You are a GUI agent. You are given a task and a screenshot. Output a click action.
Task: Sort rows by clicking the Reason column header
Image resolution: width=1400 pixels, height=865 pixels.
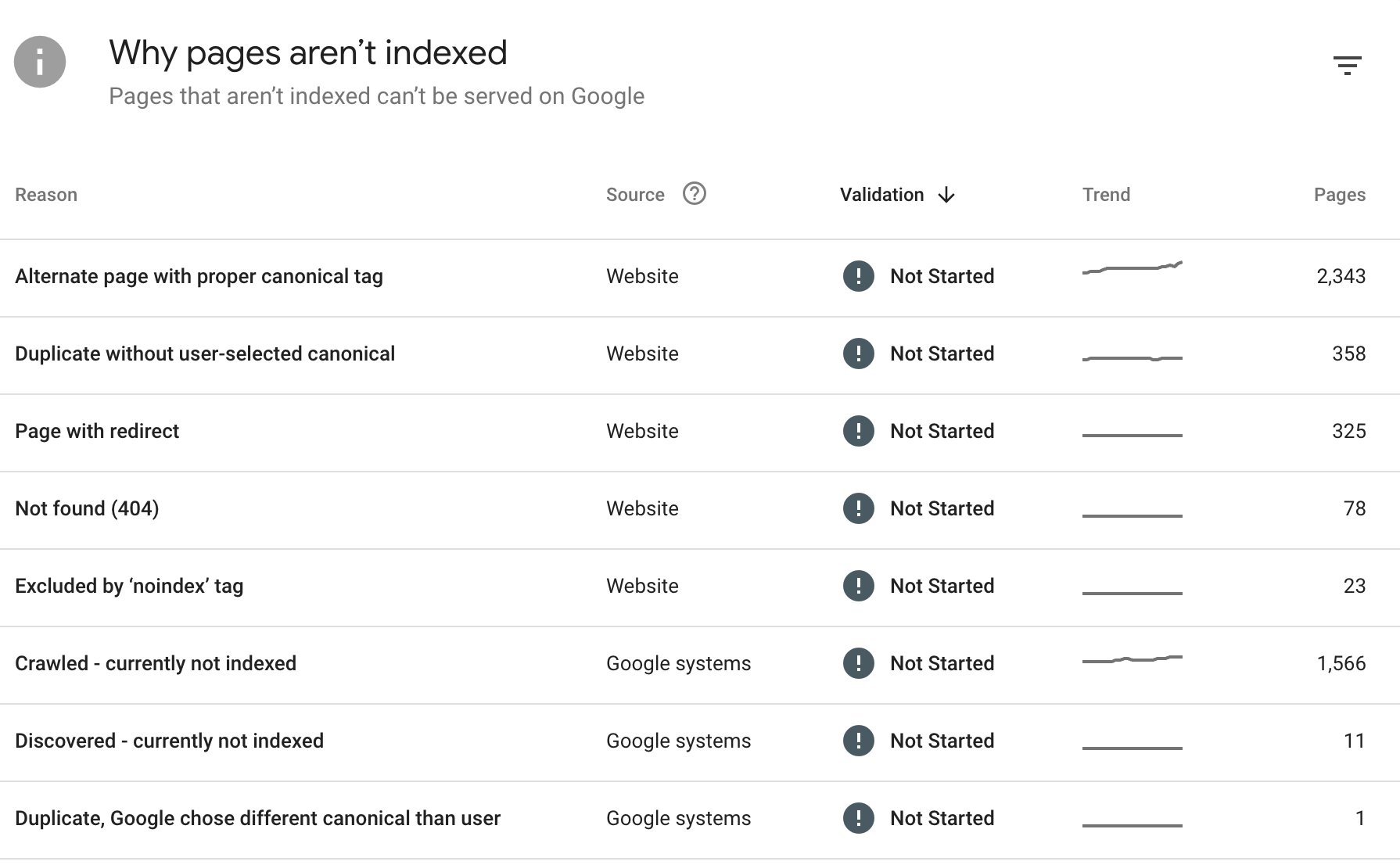point(46,194)
